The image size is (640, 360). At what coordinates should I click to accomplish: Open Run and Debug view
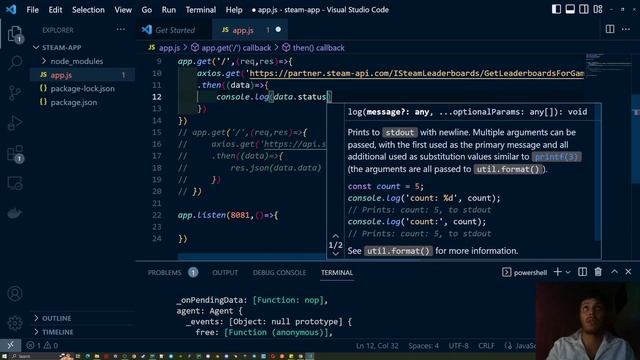click(x=15, y=123)
